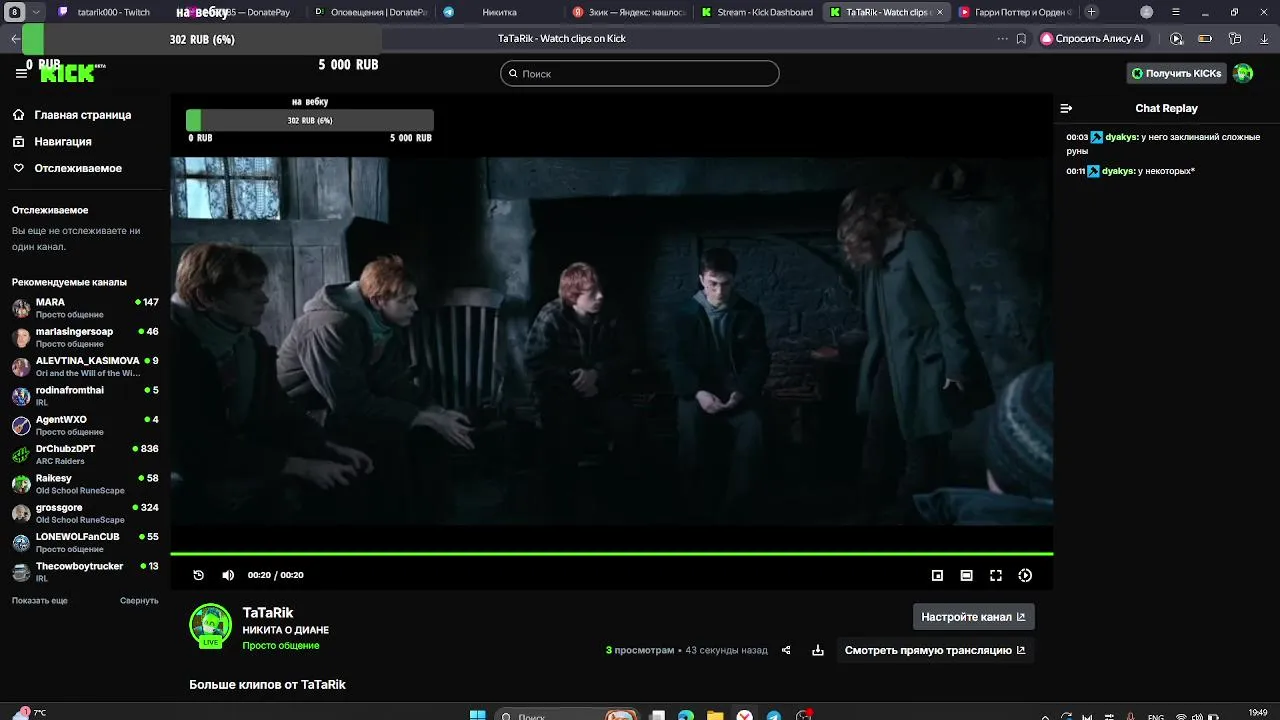Screen dimensions: 1280x720
Task: Open the autoplay settings icon in player
Action: pyautogui.click(x=1025, y=575)
